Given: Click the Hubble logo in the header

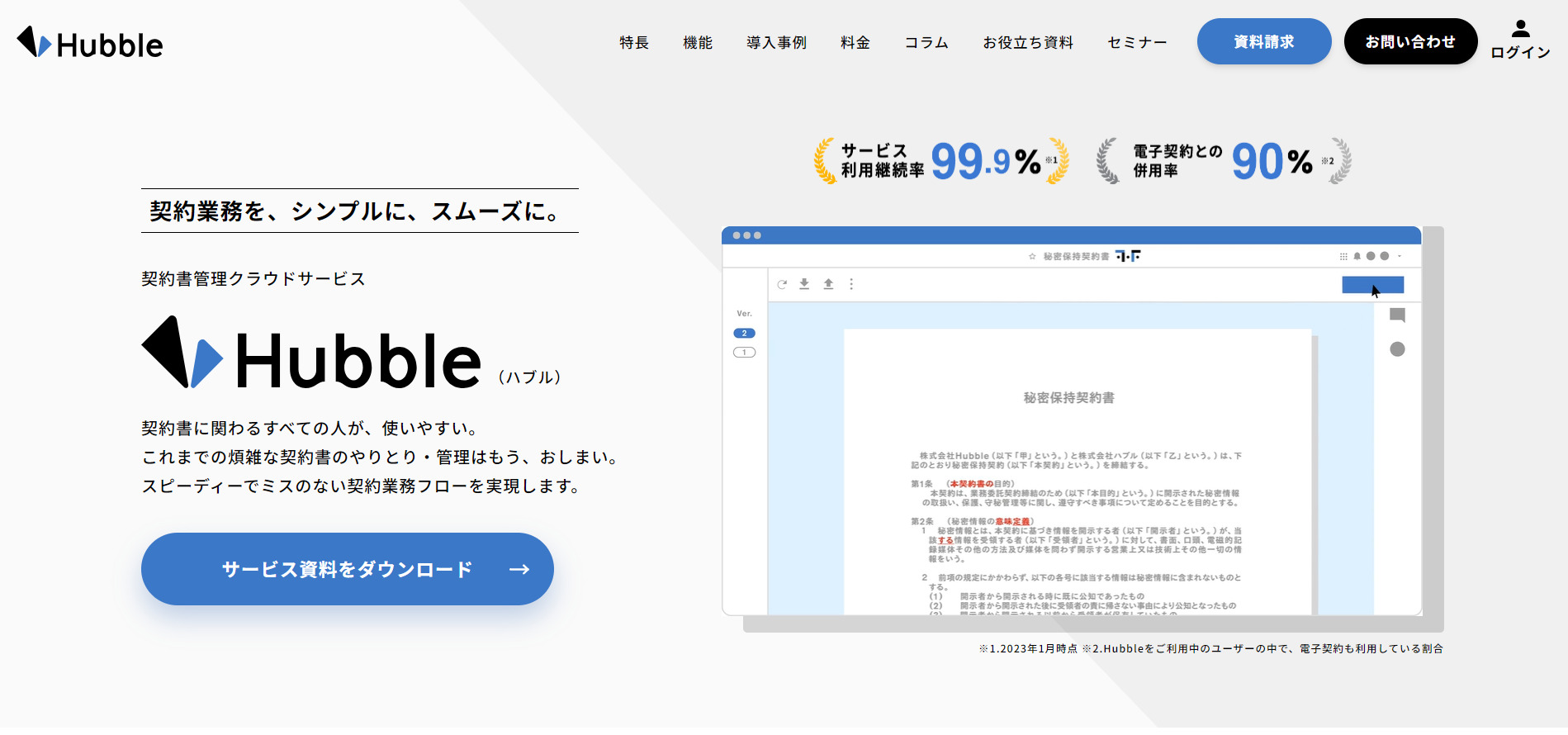Looking at the screenshot, I should point(90,43).
